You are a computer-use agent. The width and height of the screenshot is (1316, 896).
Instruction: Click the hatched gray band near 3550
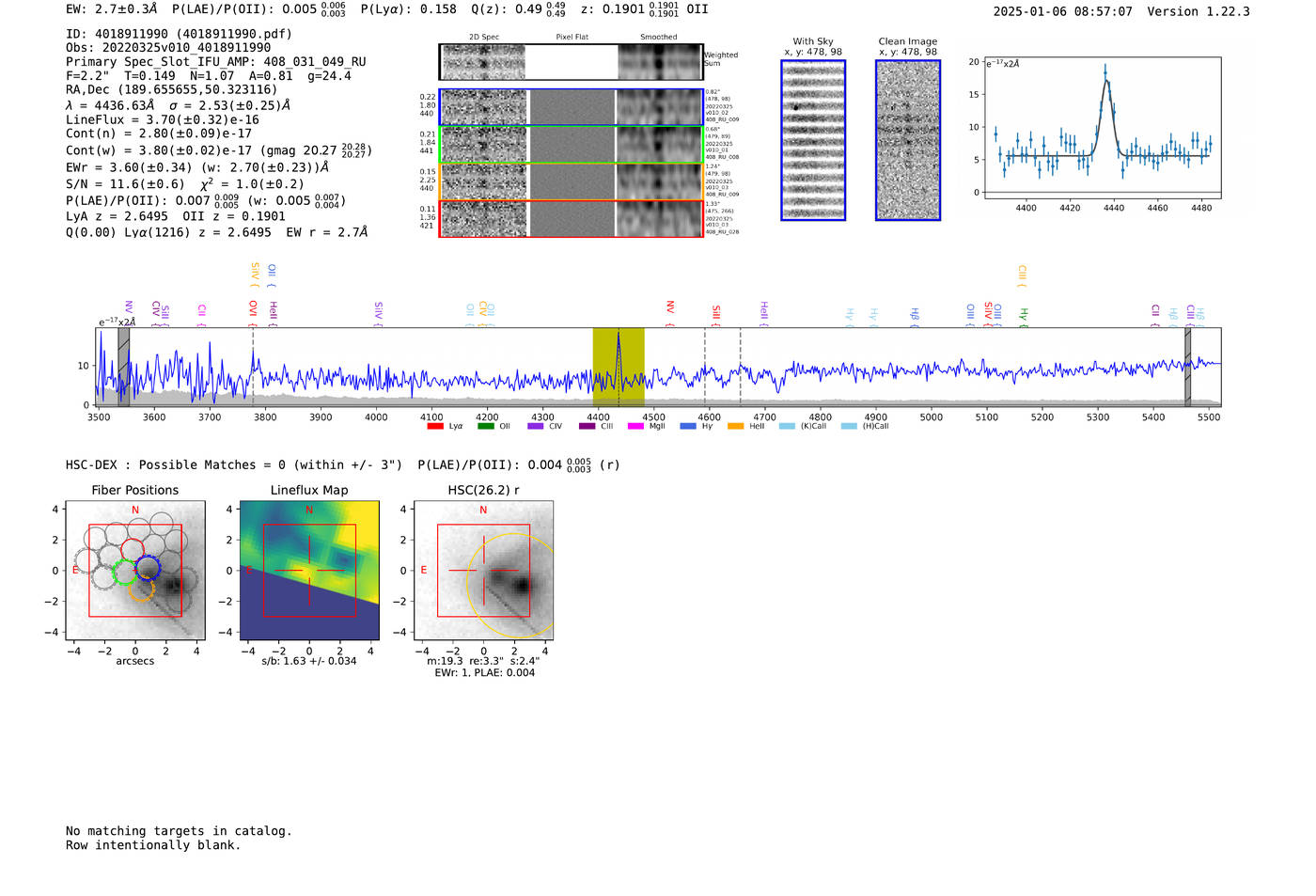pyautogui.click(x=123, y=367)
